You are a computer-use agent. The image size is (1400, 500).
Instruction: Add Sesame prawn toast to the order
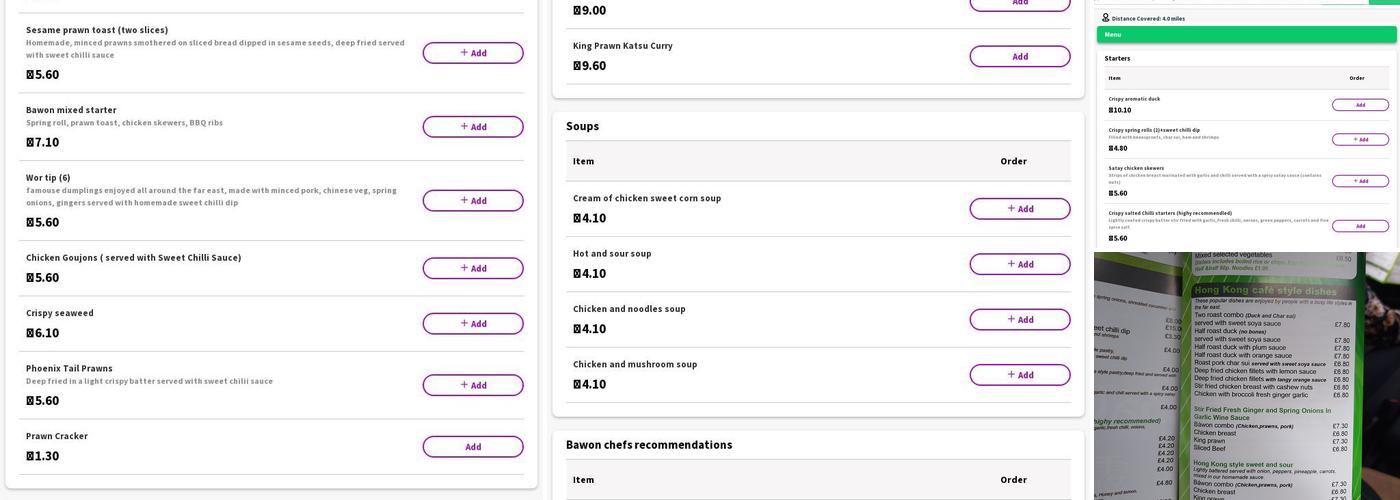point(472,53)
